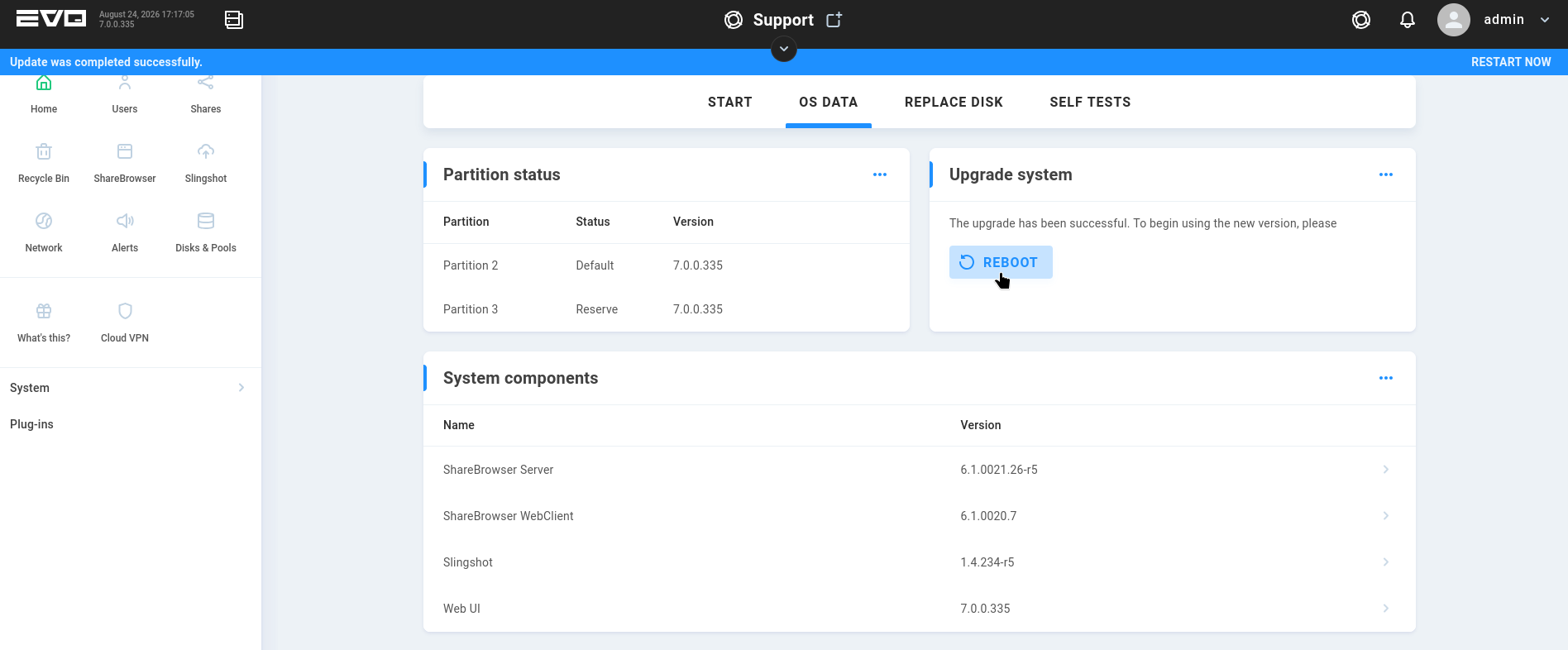Image resolution: width=1568 pixels, height=650 pixels.
Task: Click the Support title text
Action: coord(783,20)
